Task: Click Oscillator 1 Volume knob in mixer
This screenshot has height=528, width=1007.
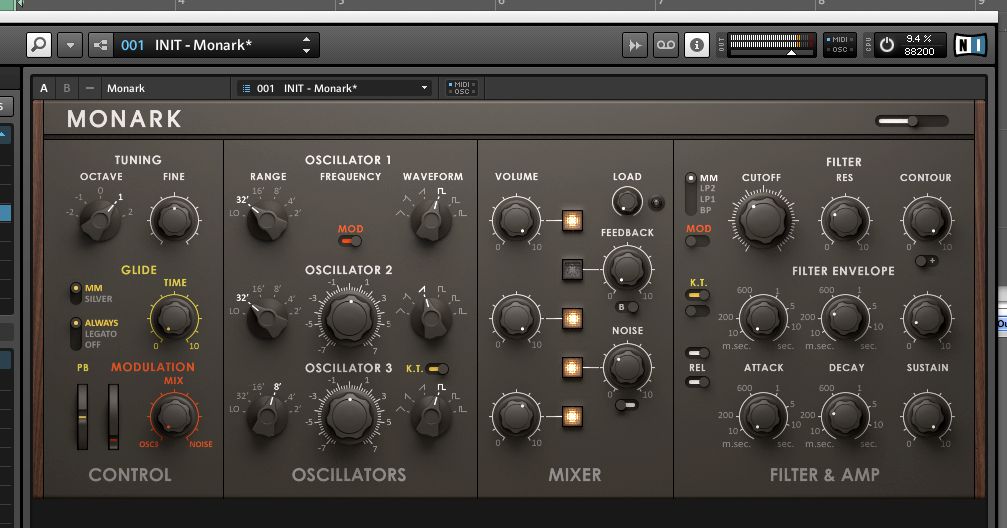Action: point(516,220)
